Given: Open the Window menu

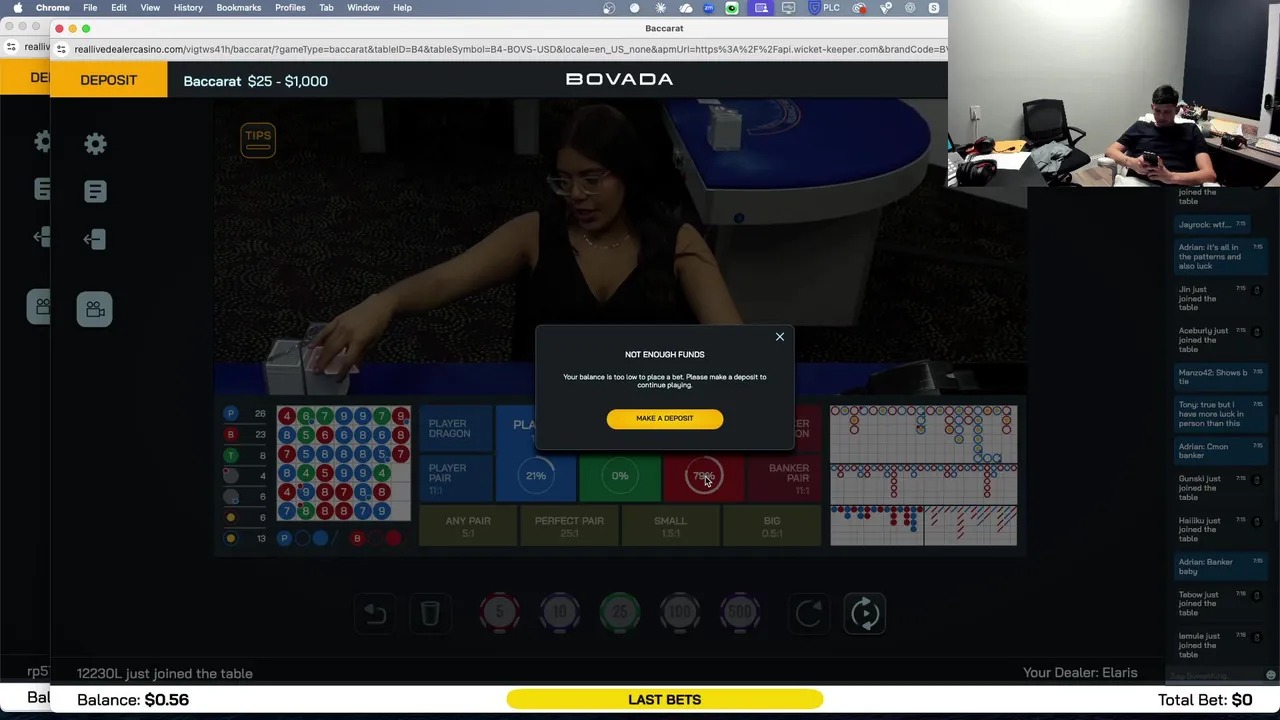Looking at the screenshot, I should [363, 8].
